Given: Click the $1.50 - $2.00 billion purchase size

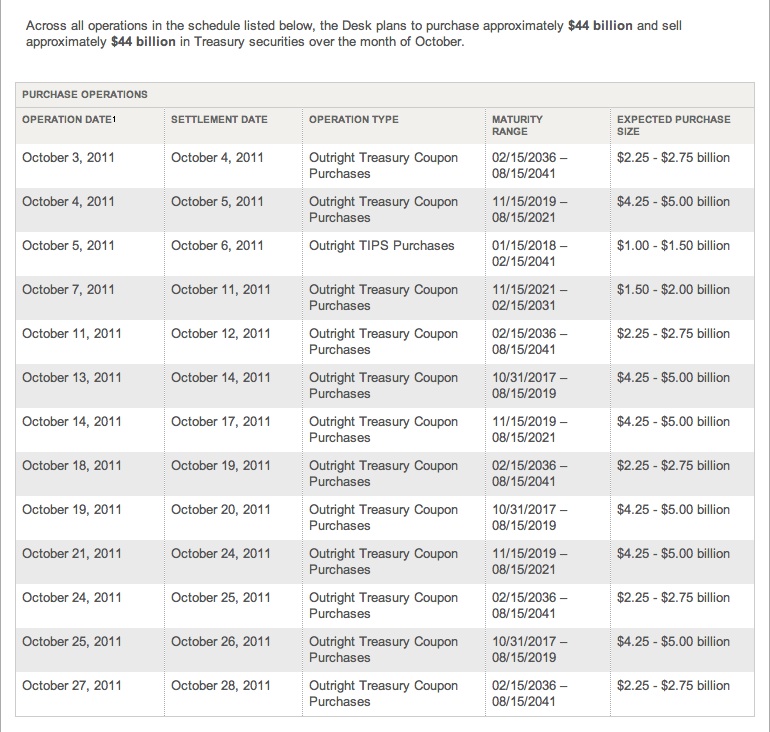Looking at the screenshot, I should [673, 290].
